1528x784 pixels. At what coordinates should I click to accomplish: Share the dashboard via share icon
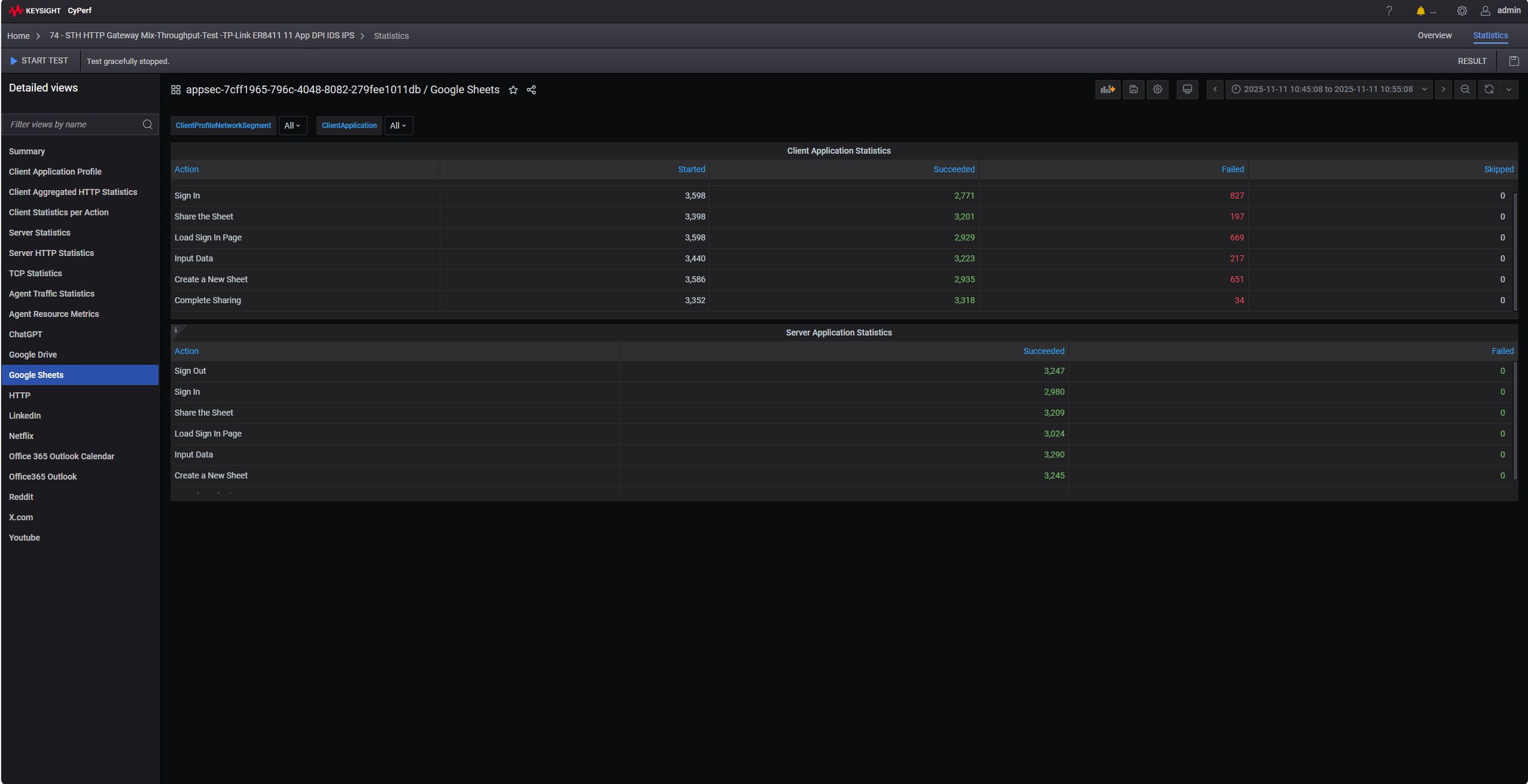pos(531,90)
